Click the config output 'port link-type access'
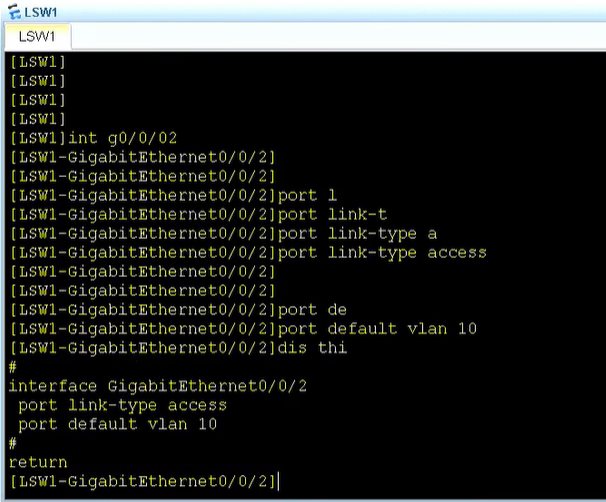 tap(123, 405)
